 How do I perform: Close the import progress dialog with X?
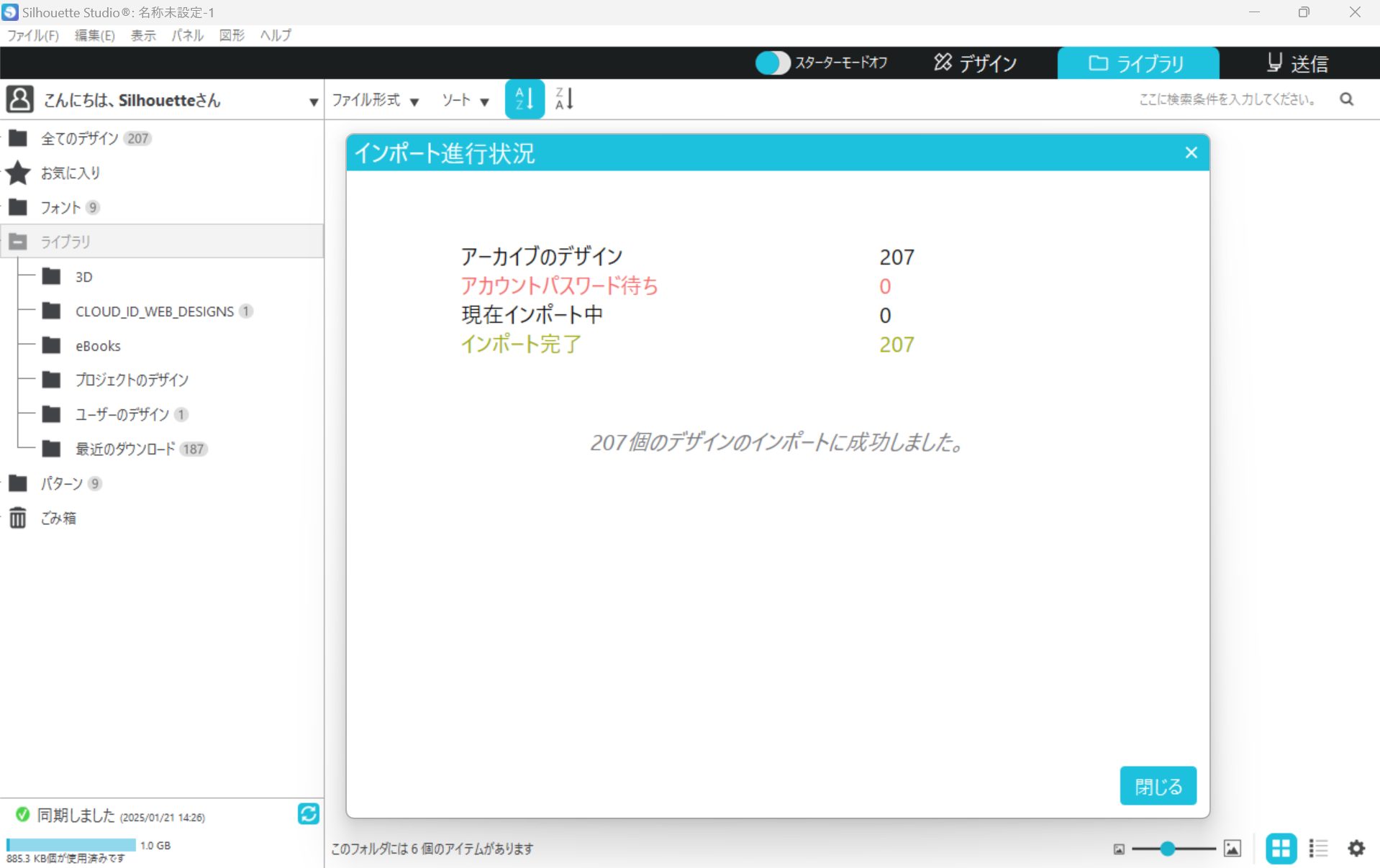click(x=1191, y=152)
